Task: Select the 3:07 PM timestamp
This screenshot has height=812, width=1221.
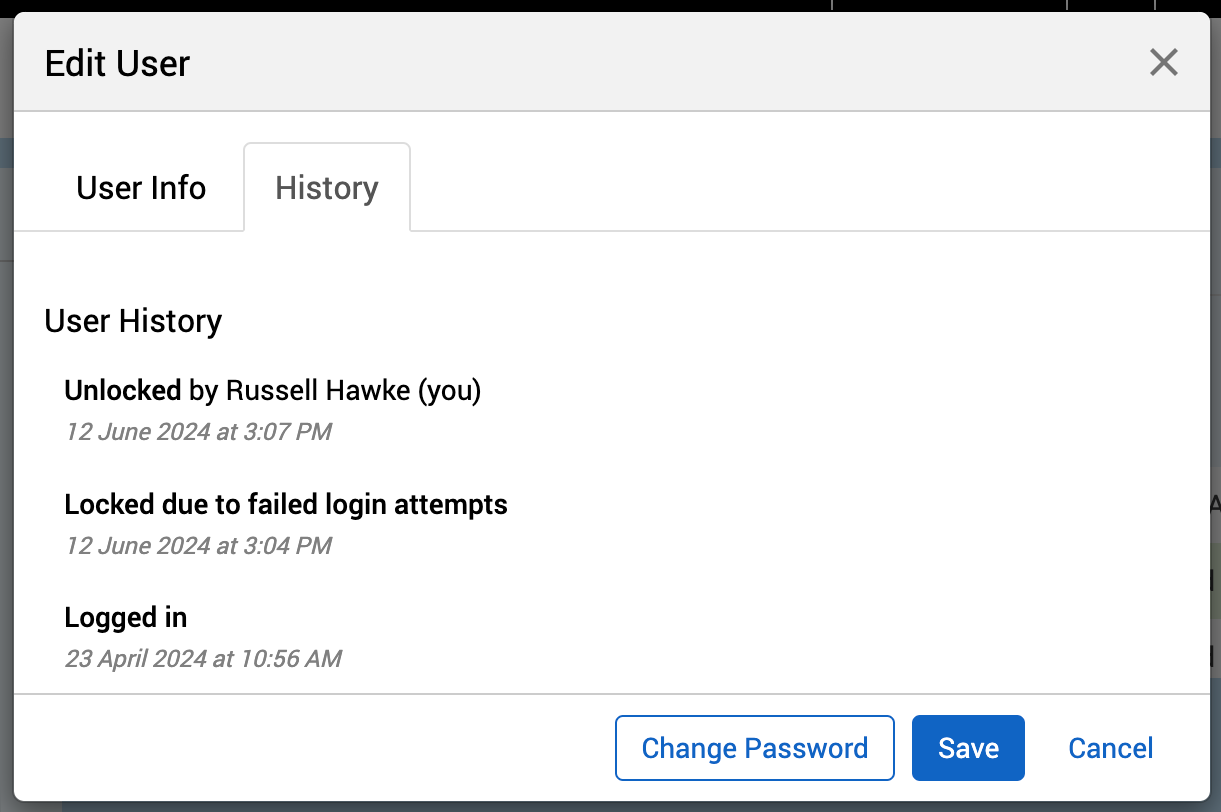Action: click(198, 432)
